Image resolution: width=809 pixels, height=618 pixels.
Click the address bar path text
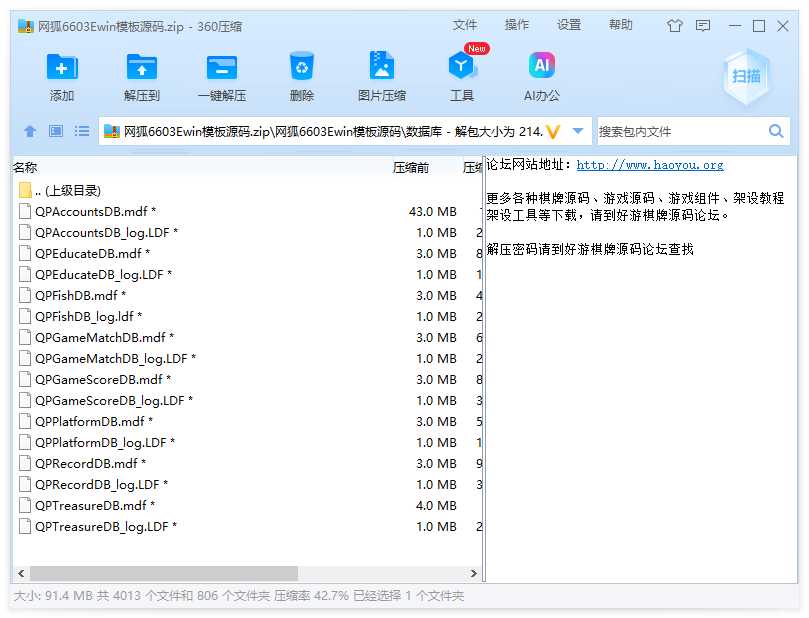click(x=333, y=132)
